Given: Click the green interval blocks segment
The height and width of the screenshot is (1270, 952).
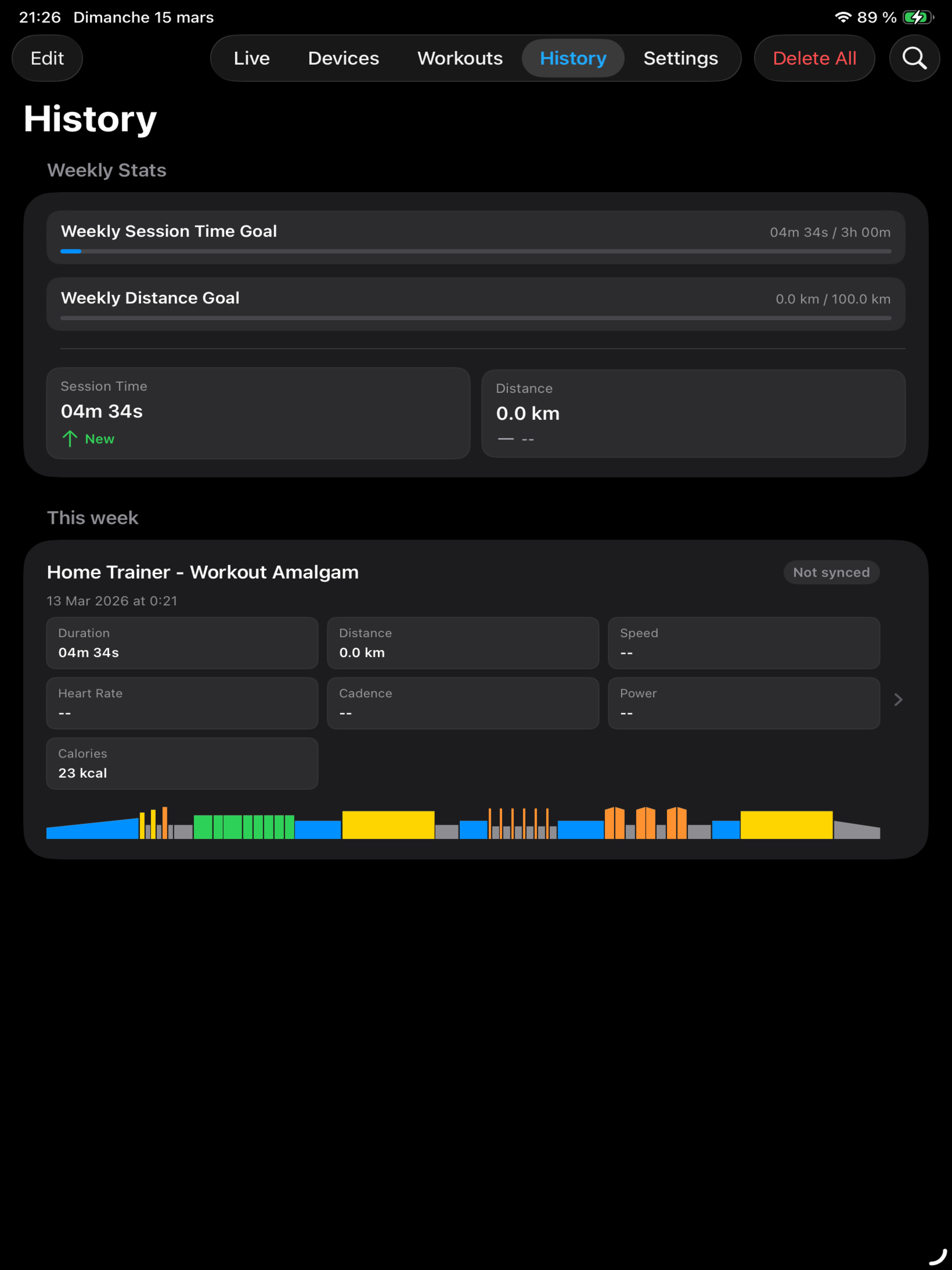Looking at the screenshot, I should pos(244,827).
